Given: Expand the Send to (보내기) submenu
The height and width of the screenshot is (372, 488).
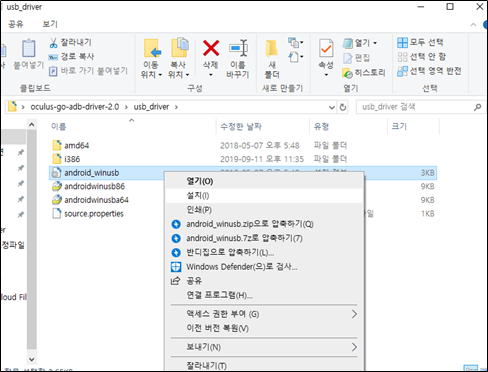Looking at the screenshot, I should 264,347.
